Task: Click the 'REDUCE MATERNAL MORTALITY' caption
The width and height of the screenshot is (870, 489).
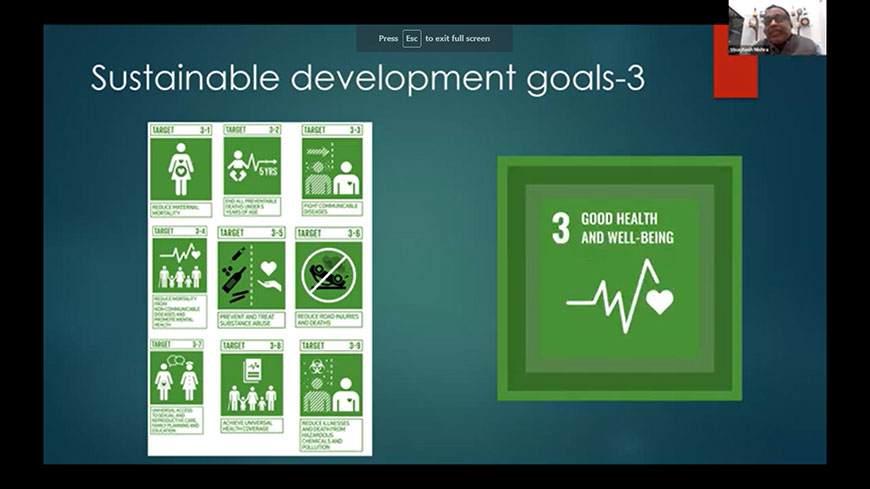Action: click(x=181, y=210)
